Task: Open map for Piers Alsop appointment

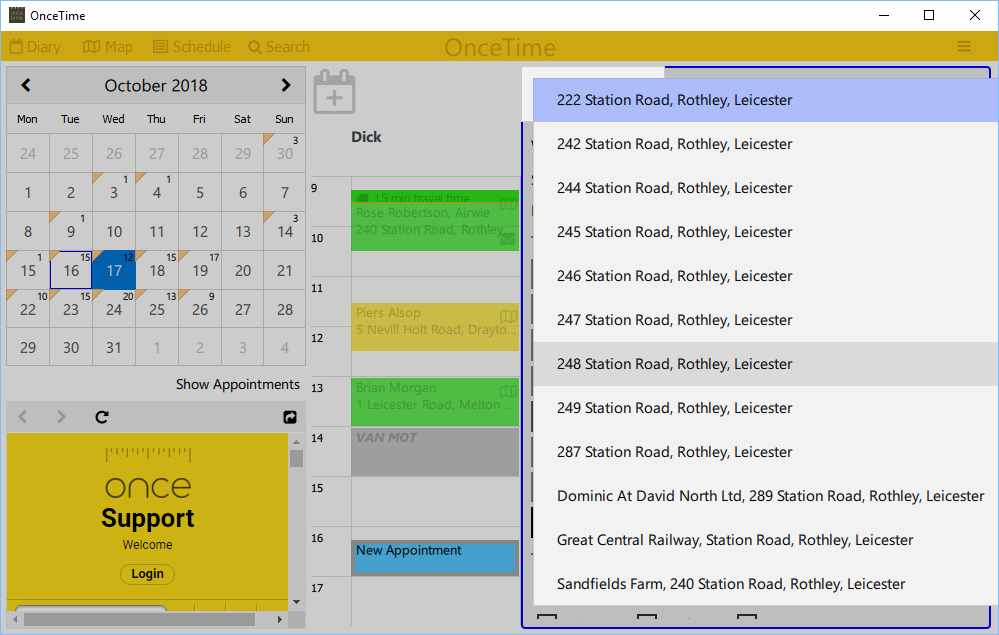Action: (508, 317)
